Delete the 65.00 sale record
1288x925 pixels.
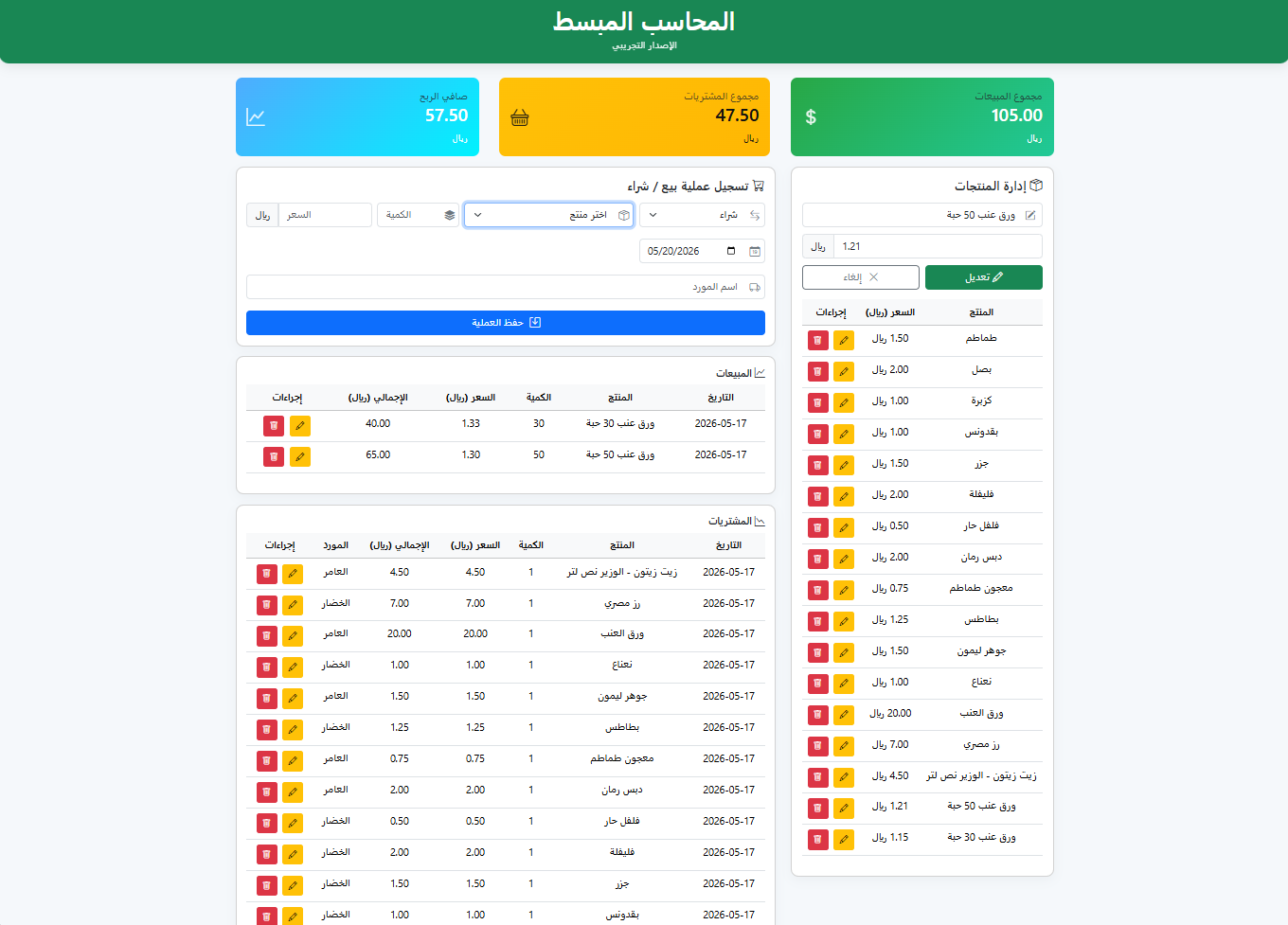(x=274, y=457)
